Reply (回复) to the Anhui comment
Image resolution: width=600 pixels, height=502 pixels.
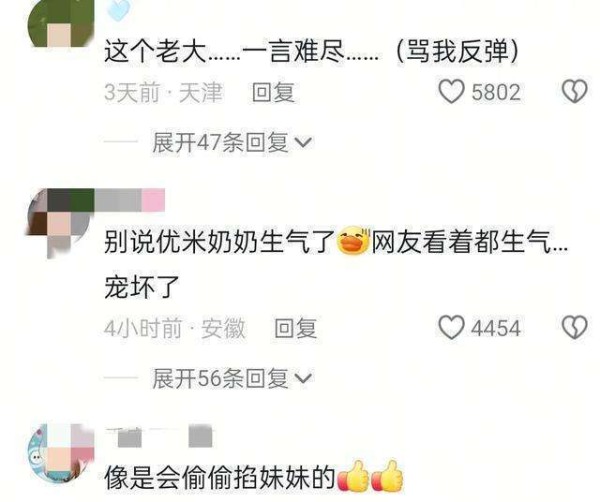coord(296,328)
